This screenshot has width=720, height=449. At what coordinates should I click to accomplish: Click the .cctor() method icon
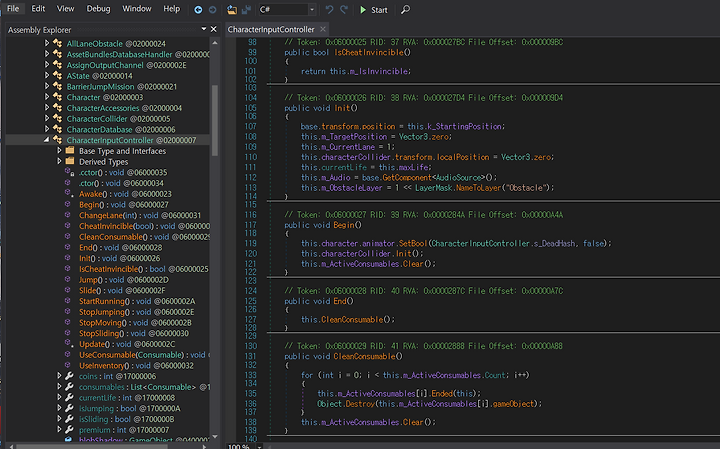[x=69, y=172]
